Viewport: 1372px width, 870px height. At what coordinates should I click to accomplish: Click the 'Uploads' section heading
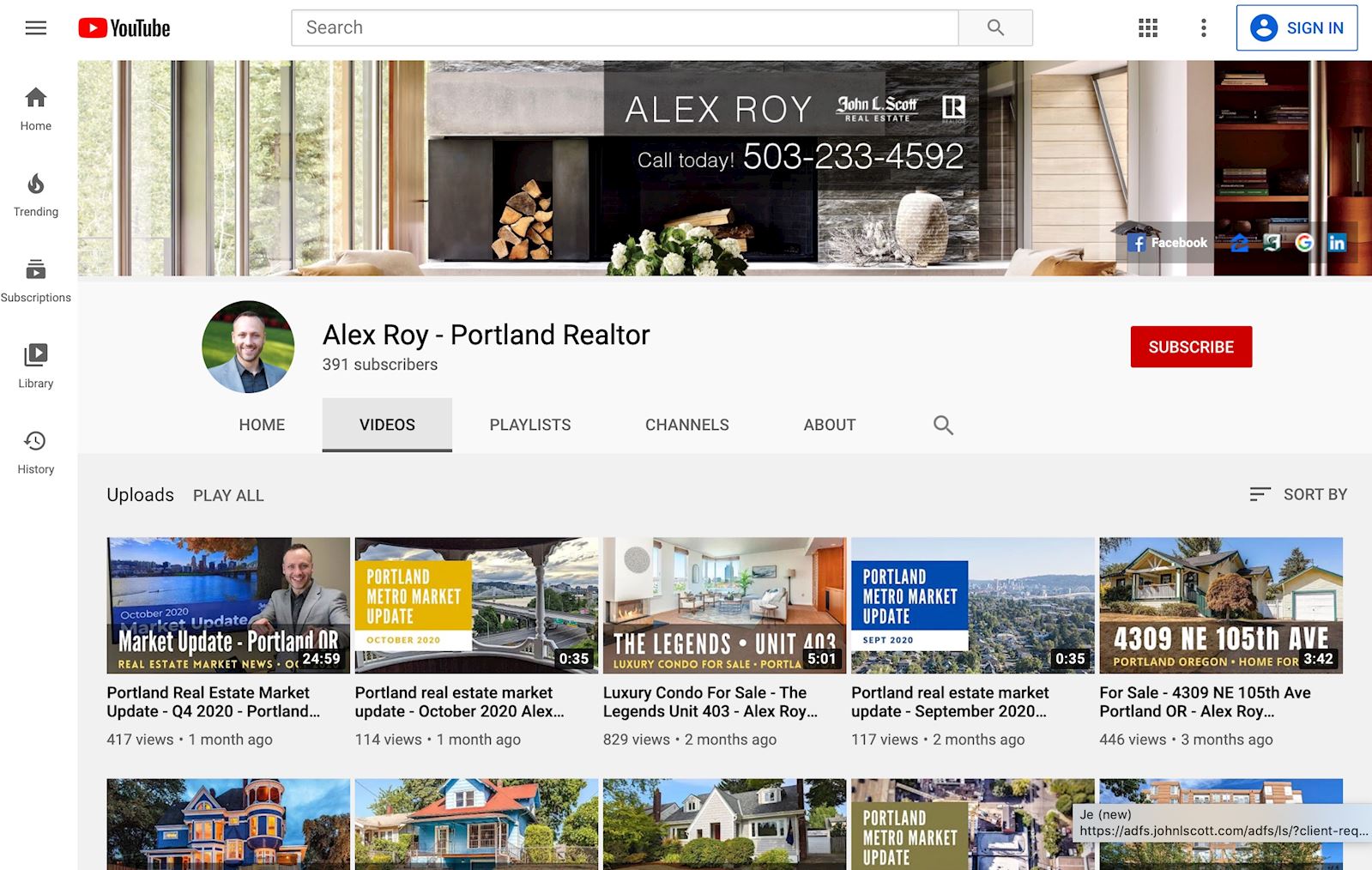coord(141,495)
